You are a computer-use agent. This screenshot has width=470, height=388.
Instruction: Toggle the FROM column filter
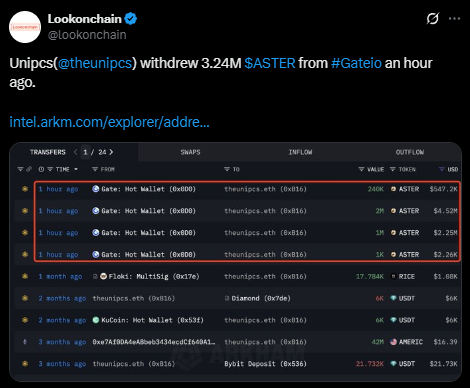(95, 169)
